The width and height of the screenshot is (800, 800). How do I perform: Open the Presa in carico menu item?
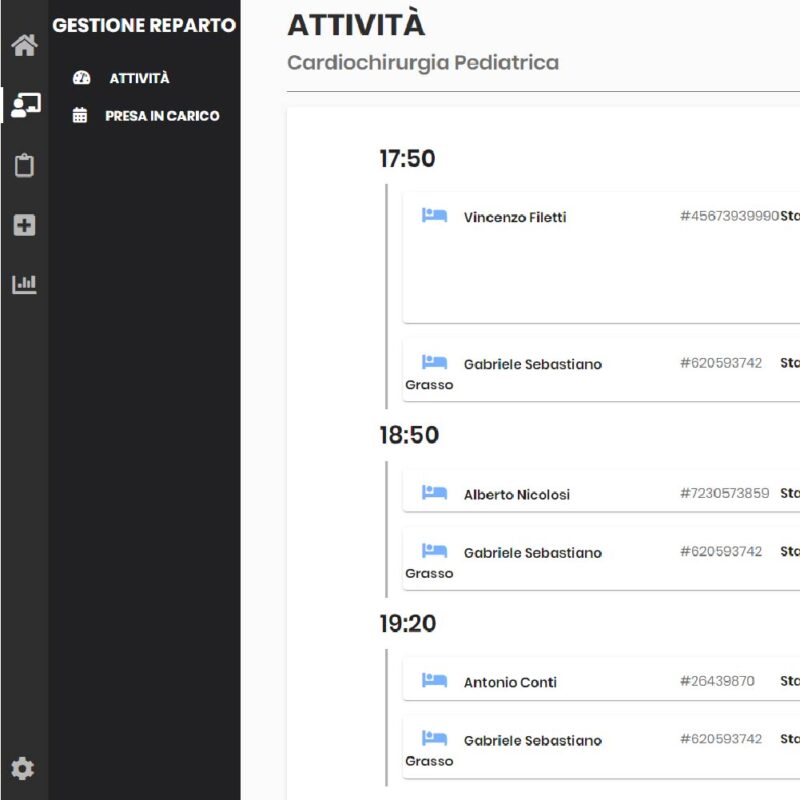(162, 116)
